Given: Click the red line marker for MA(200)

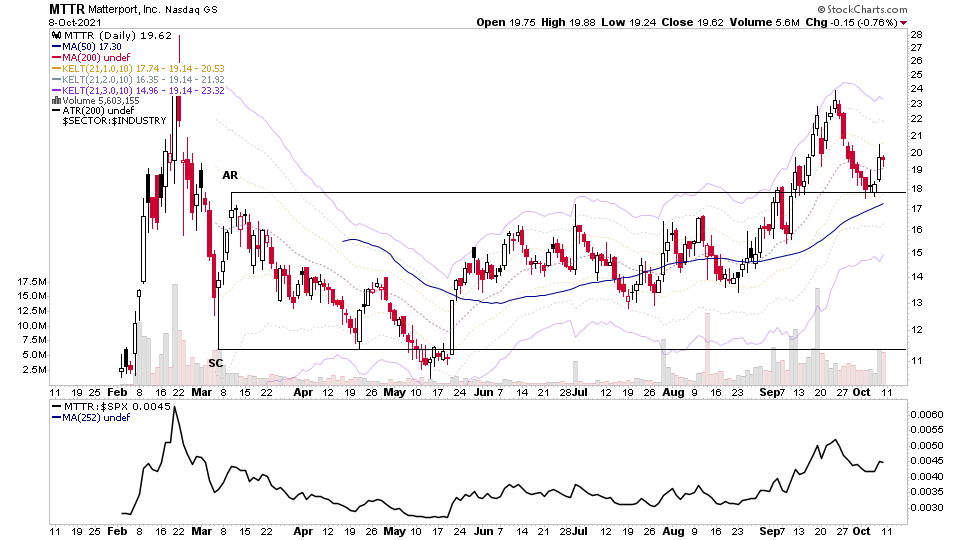Looking at the screenshot, I should coord(57,58).
